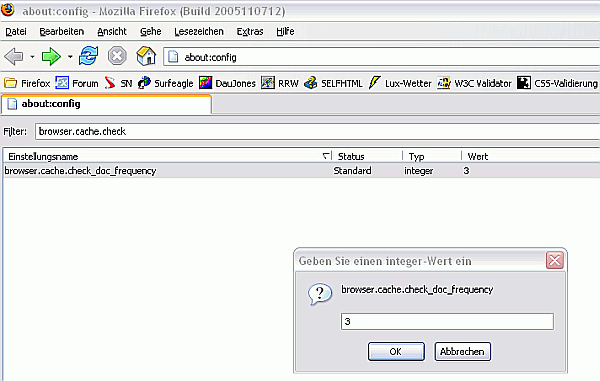Open the Gehe menu

click(150, 31)
